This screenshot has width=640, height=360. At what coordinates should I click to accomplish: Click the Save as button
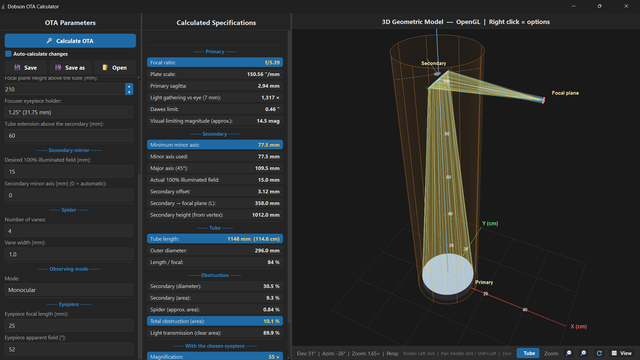(70, 68)
